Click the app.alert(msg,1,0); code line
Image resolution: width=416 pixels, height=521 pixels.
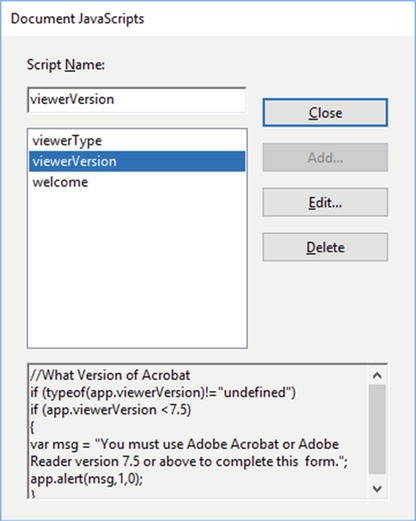87,479
